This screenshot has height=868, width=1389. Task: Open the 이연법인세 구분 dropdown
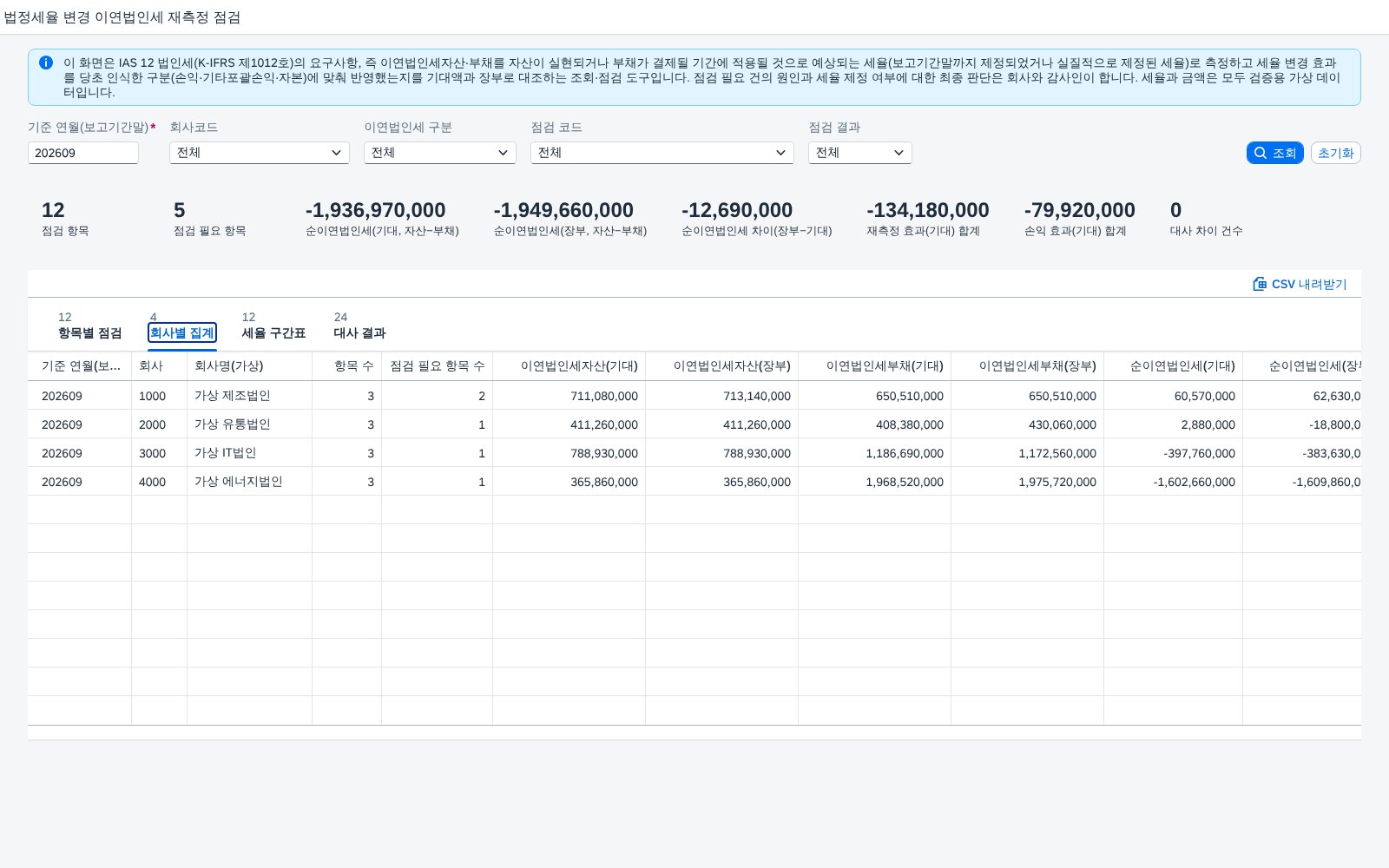click(440, 153)
